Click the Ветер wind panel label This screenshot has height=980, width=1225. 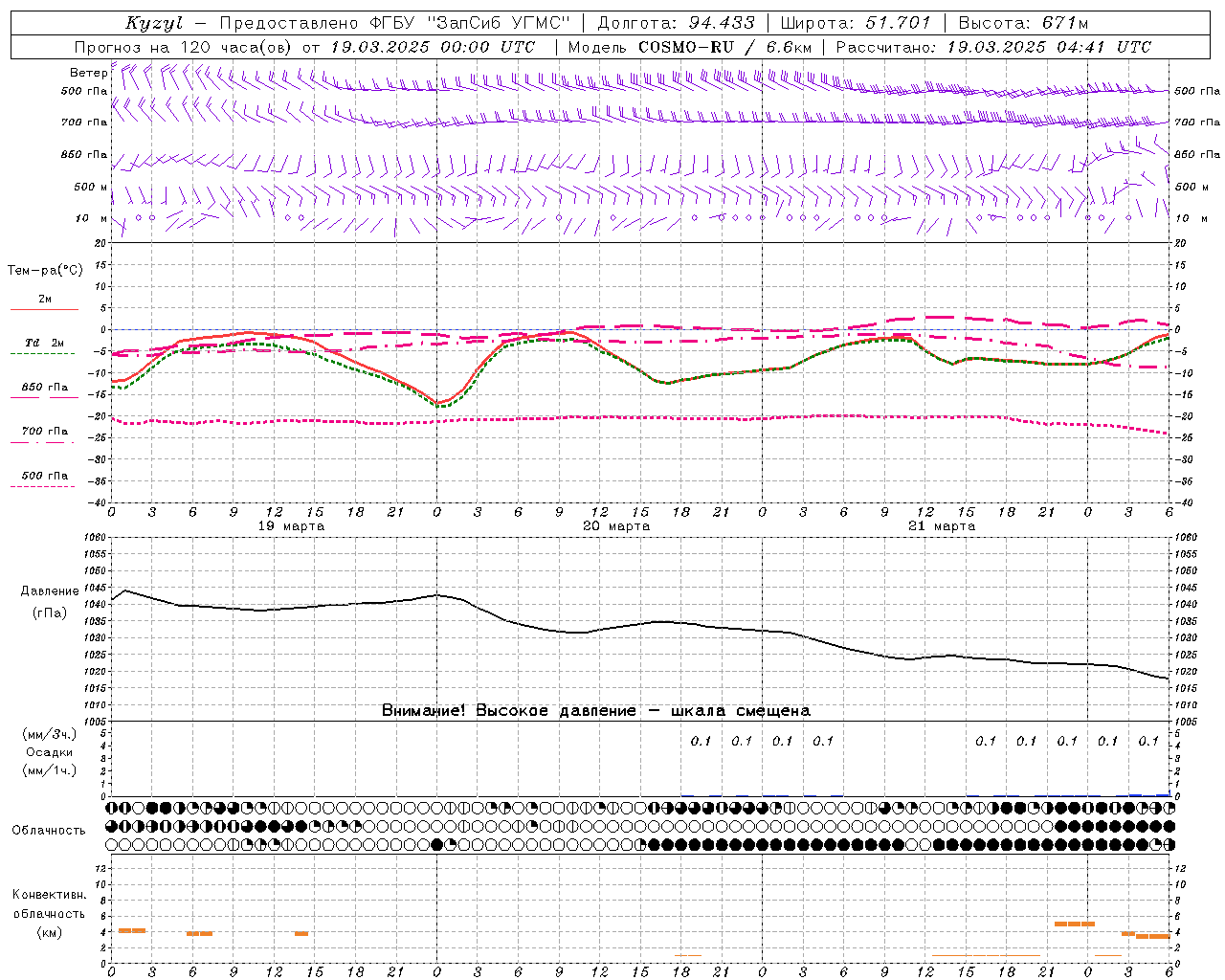tap(88, 73)
